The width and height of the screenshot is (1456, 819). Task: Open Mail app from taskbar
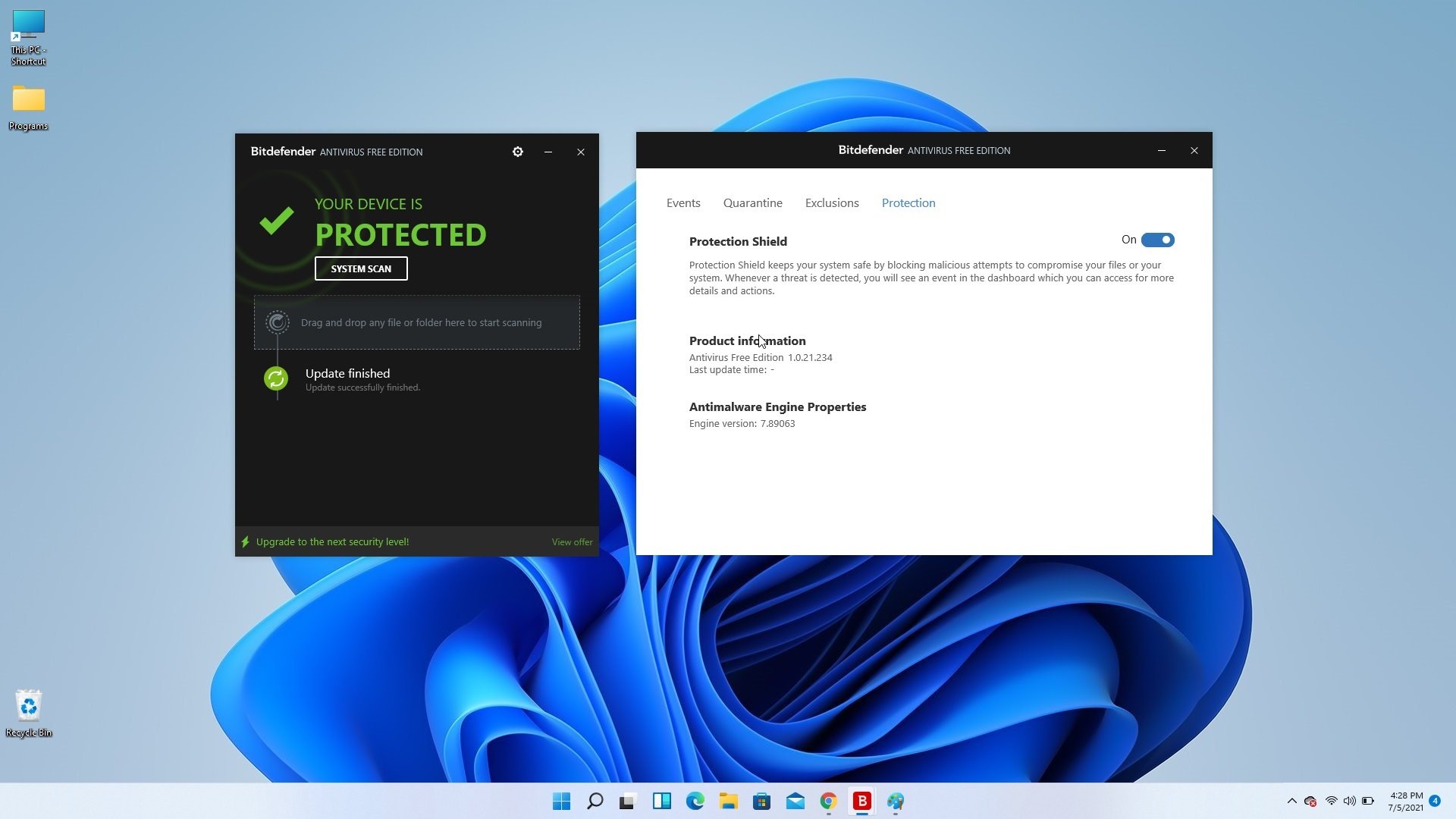795,801
